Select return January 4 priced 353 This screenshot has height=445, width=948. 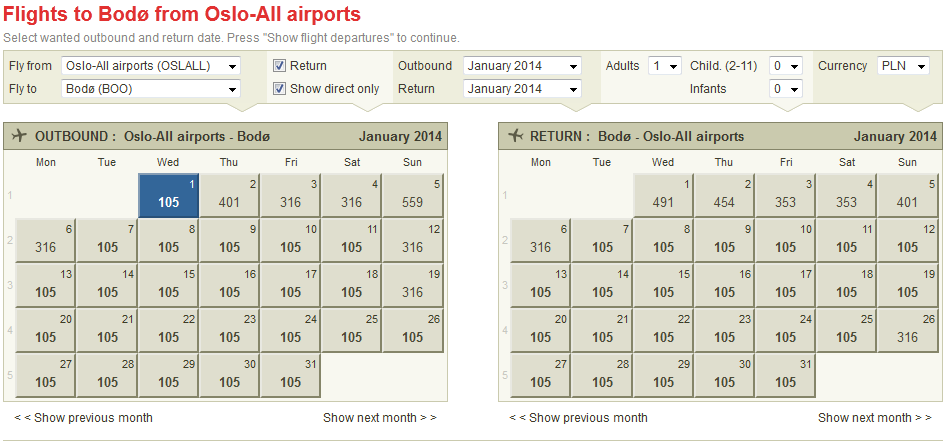(x=846, y=195)
